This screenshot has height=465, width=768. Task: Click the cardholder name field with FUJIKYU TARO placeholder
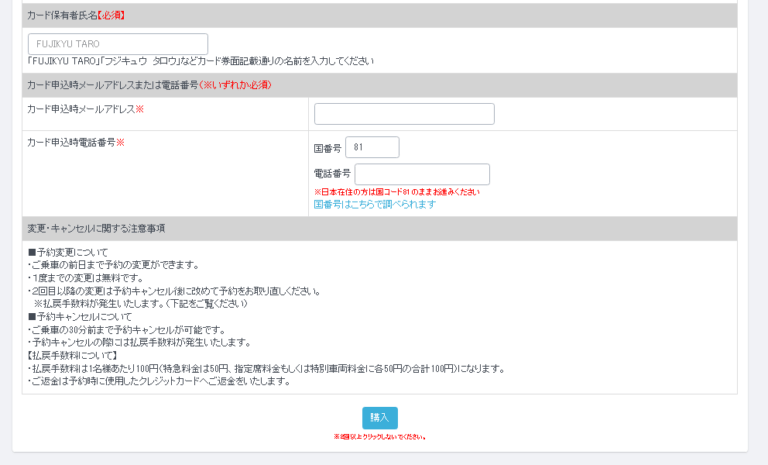point(118,44)
